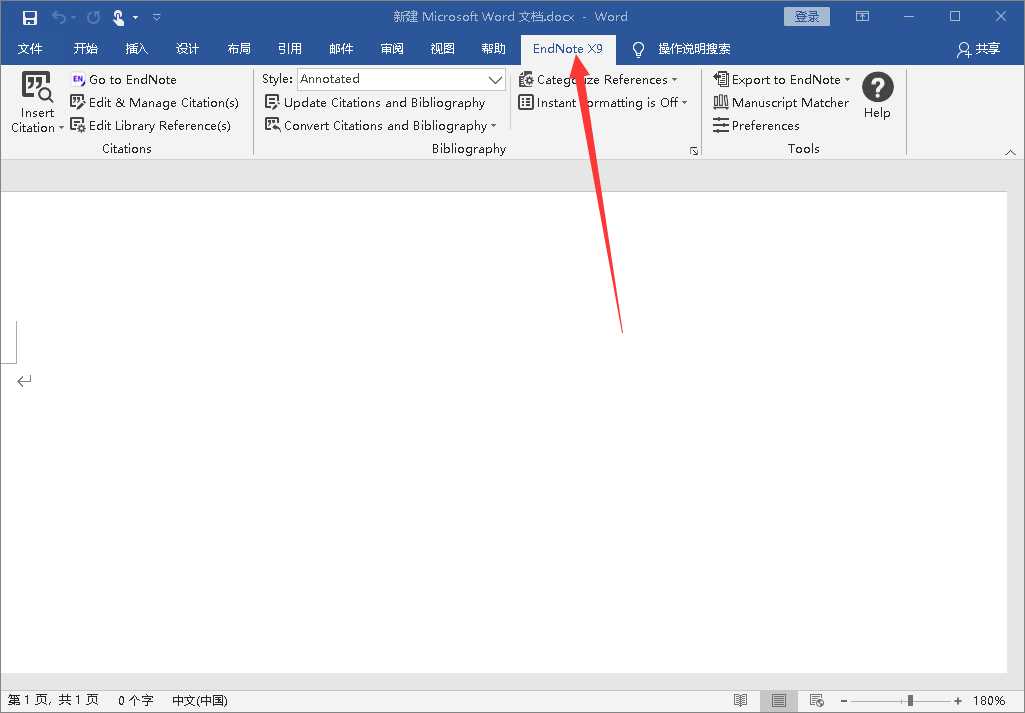Viewport: 1025px width, 713px height.
Task: Select the EndNote X9 tab
Action: pos(568,49)
